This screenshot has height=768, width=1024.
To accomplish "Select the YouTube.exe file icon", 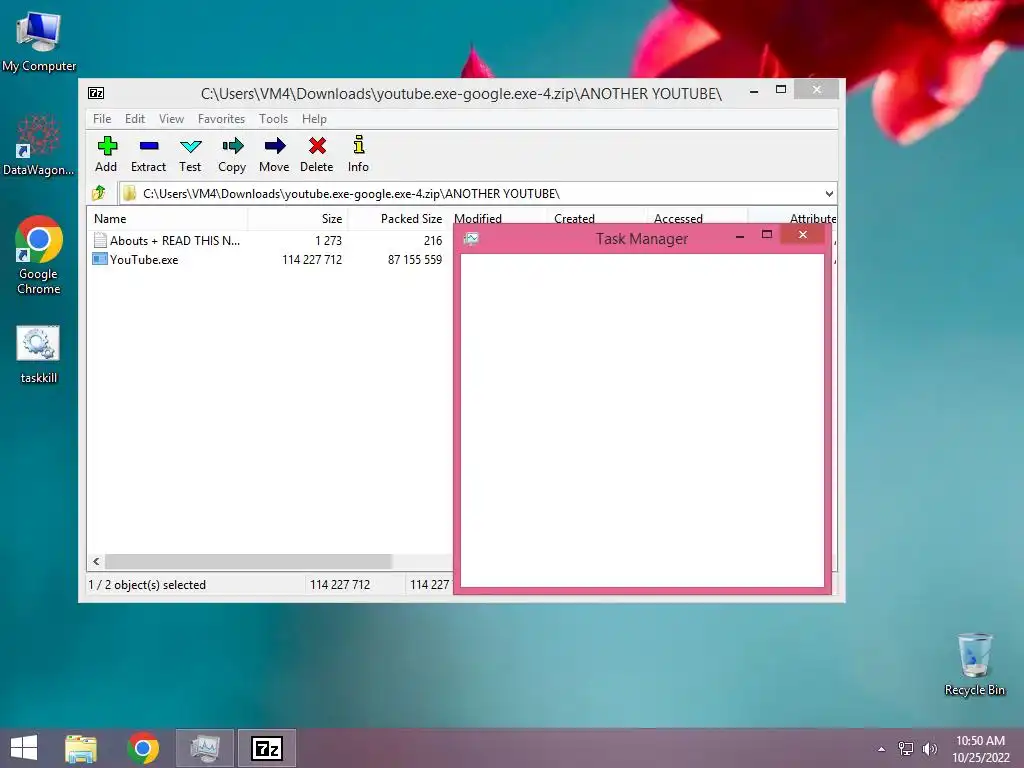I will (99, 259).
